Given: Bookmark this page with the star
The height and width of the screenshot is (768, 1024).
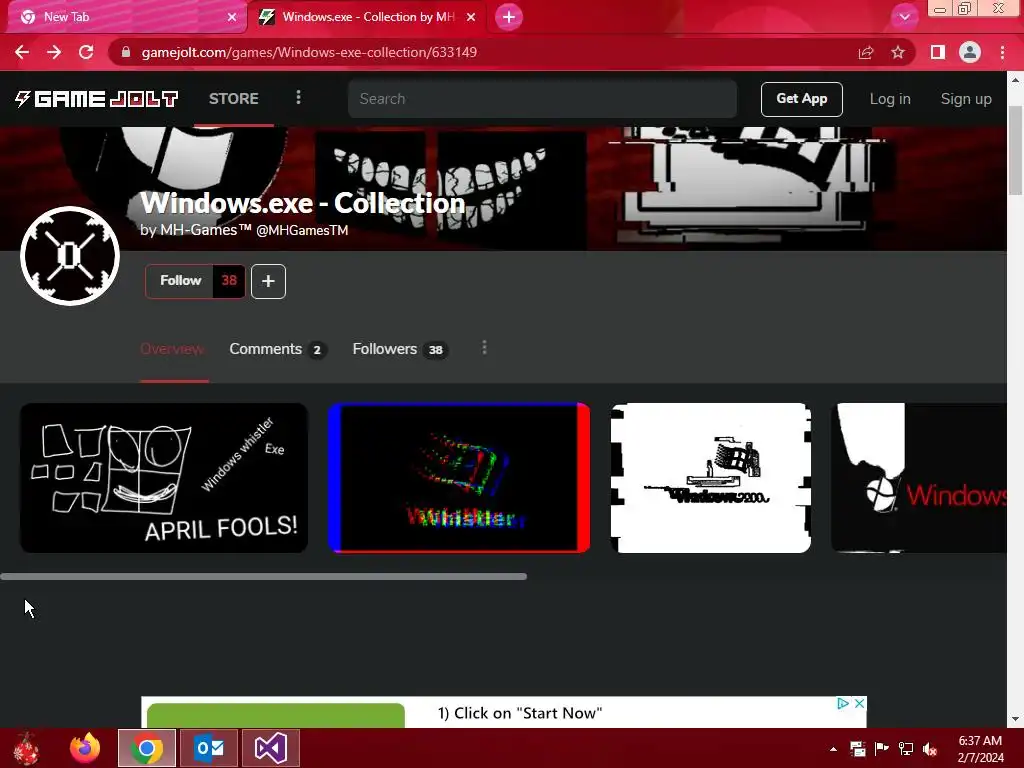Looking at the screenshot, I should point(898,52).
